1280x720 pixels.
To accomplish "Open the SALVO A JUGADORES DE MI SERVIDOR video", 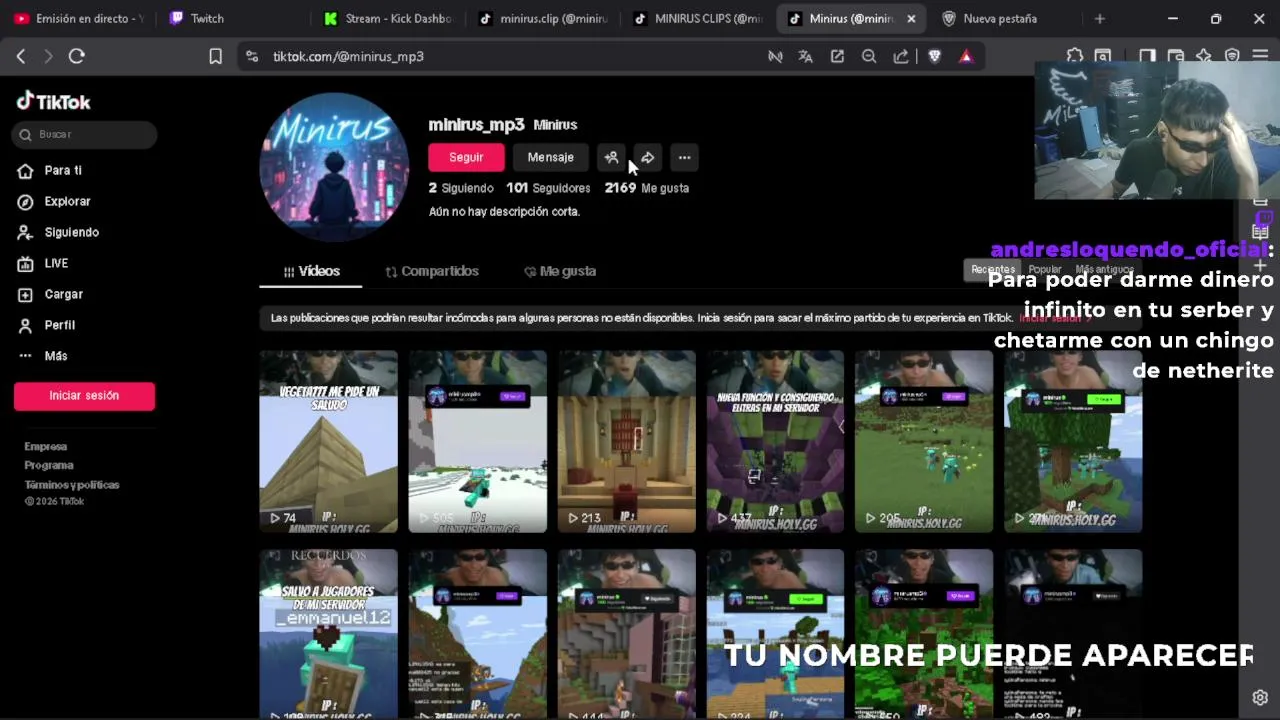I will [x=329, y=634].
